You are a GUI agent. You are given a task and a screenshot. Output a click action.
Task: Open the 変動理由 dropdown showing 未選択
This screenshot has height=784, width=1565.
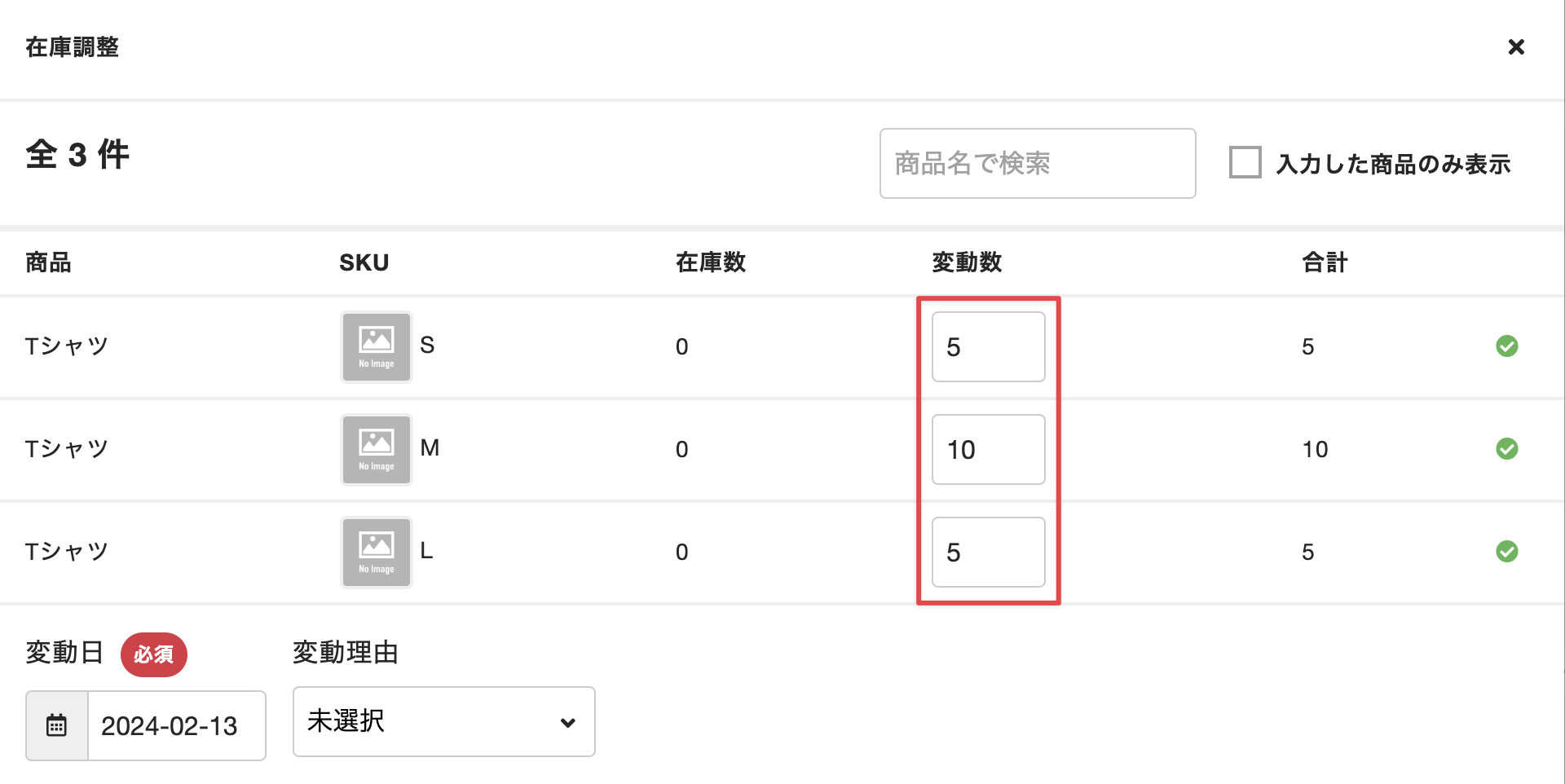(443, 721)
